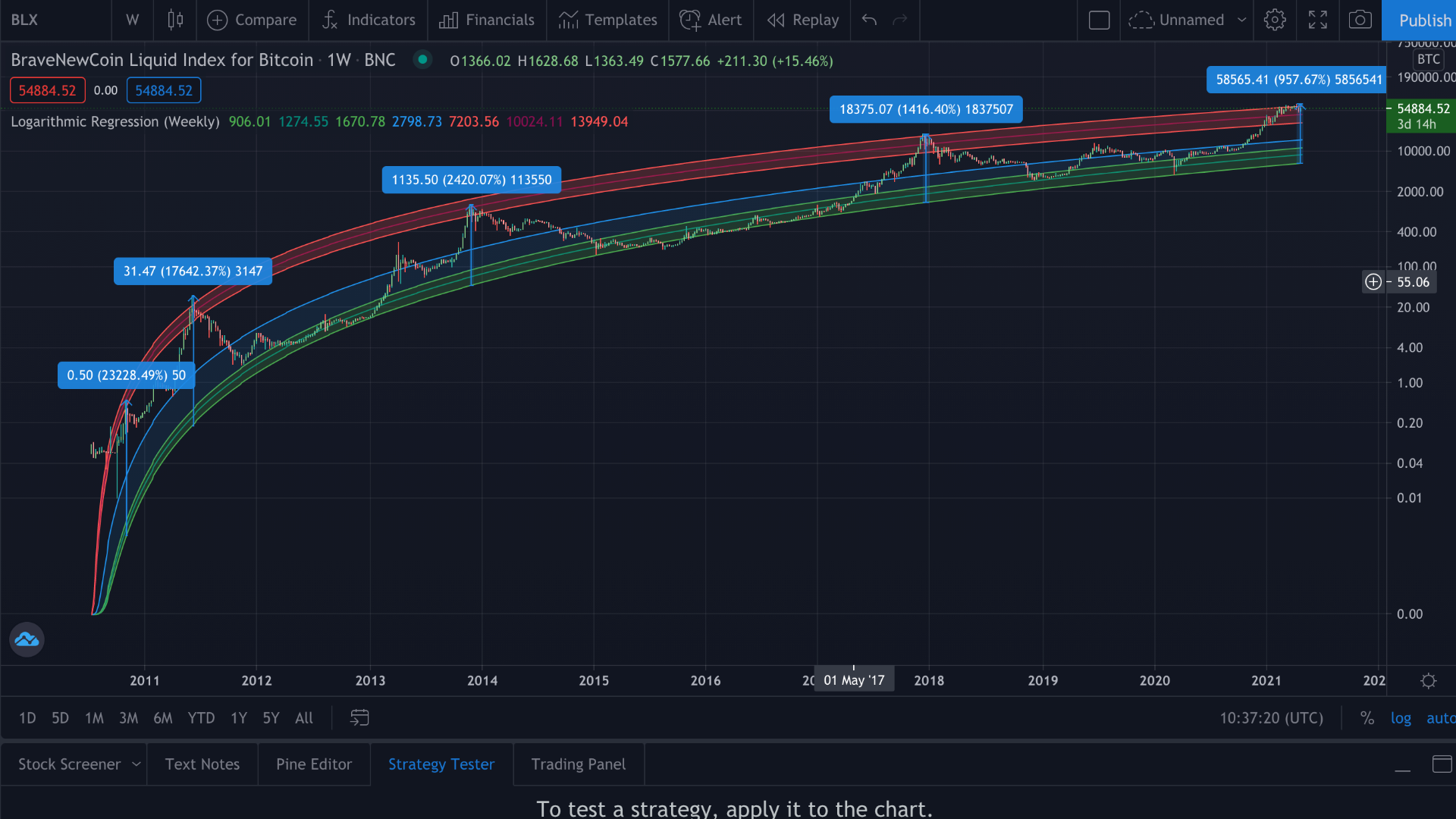Open the bar style selector (candles icon)
The image size is (1456, 819).
coord(175,20)
